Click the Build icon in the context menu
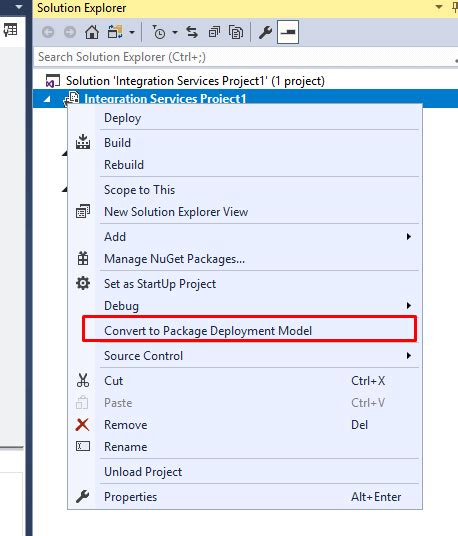This screenshot has height=536, width=458. pyautogui.click(x=83, y=142)
